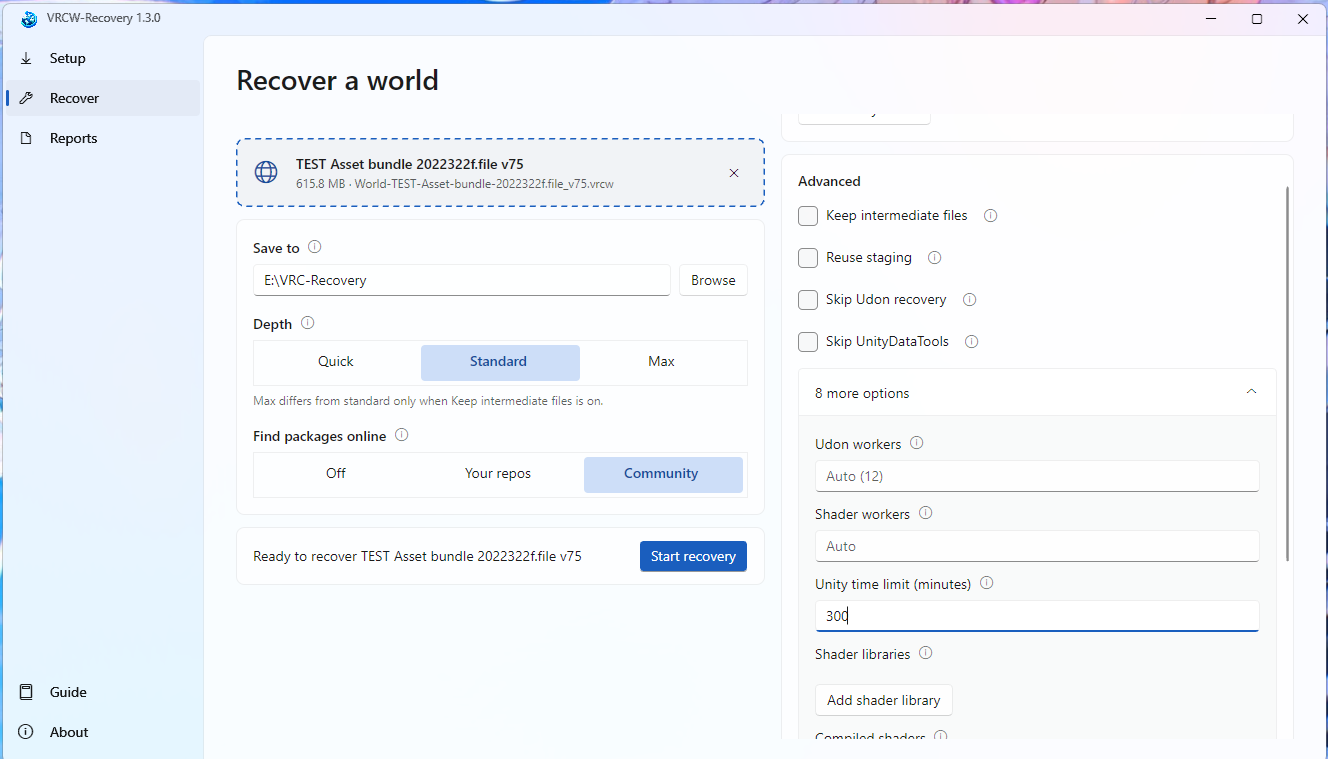Show info for Reuse staging
1328x759 pixels.
coord(935,257)
